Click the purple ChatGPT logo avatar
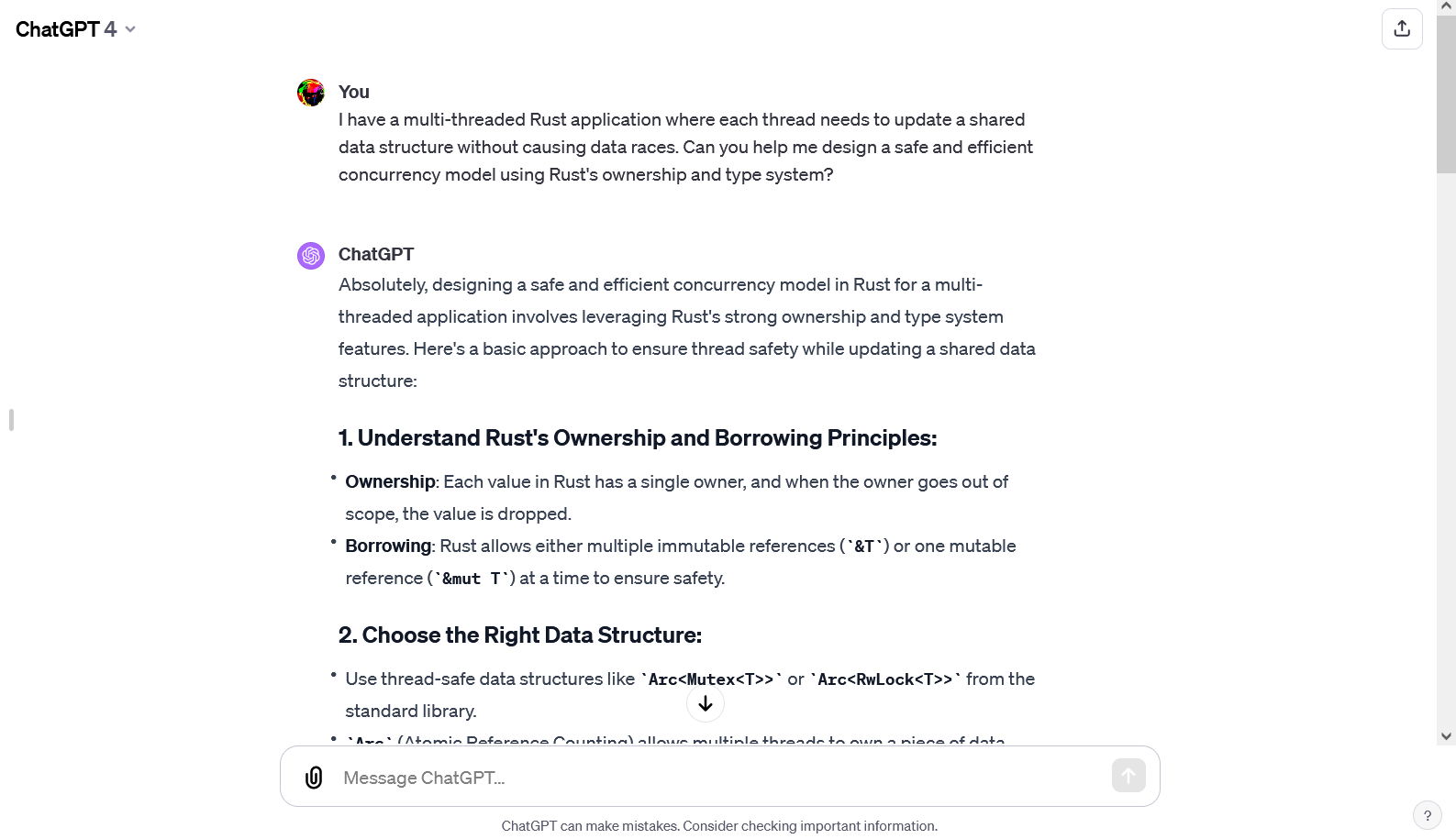 pos(311,255)
